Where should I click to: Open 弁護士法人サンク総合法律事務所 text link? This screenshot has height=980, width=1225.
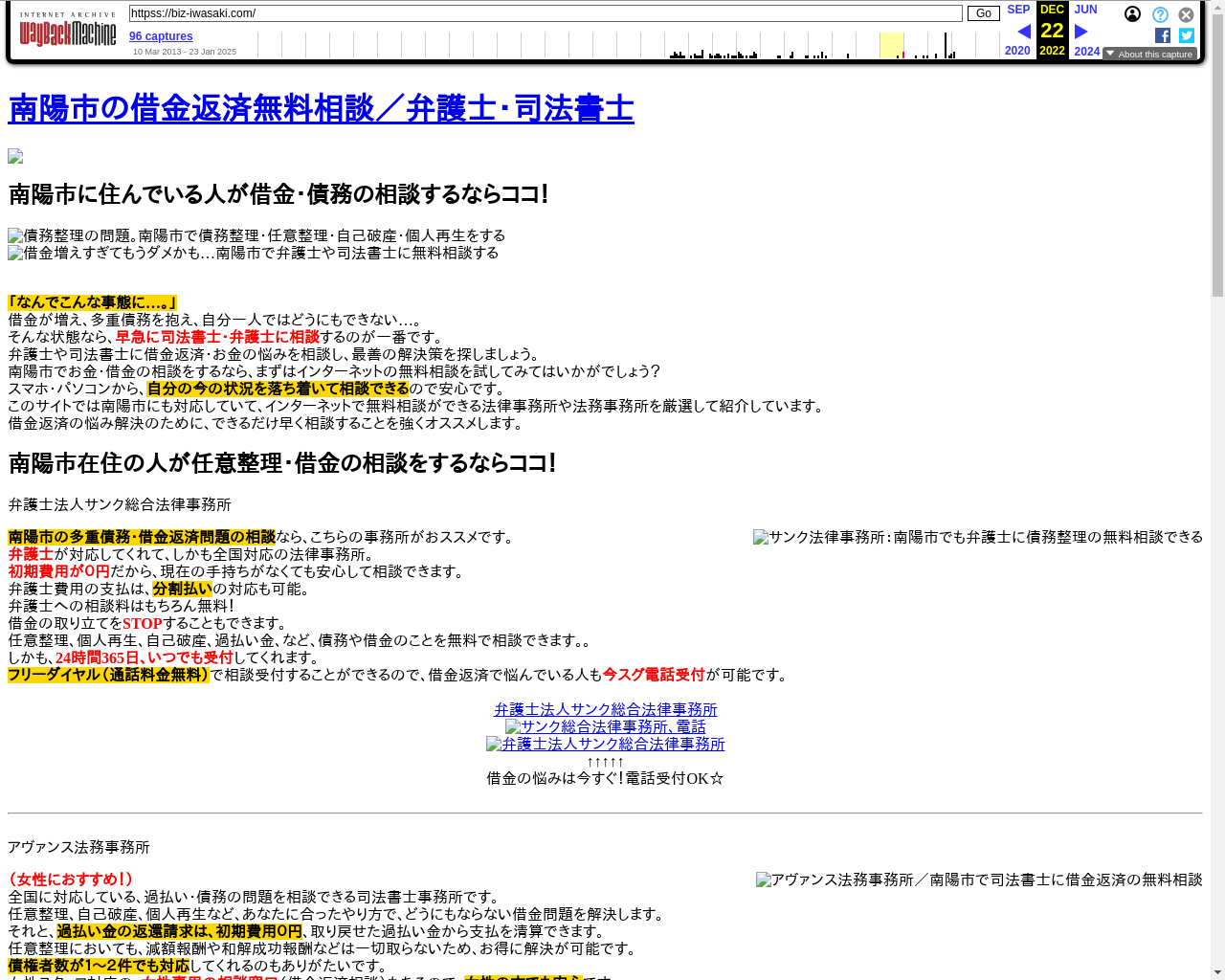click(605, 709)
